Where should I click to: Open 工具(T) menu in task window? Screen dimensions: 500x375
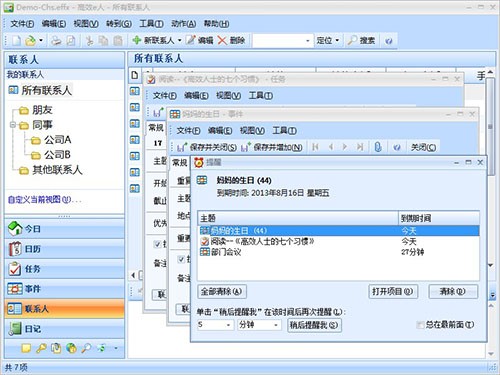click(x=261, y=96)
